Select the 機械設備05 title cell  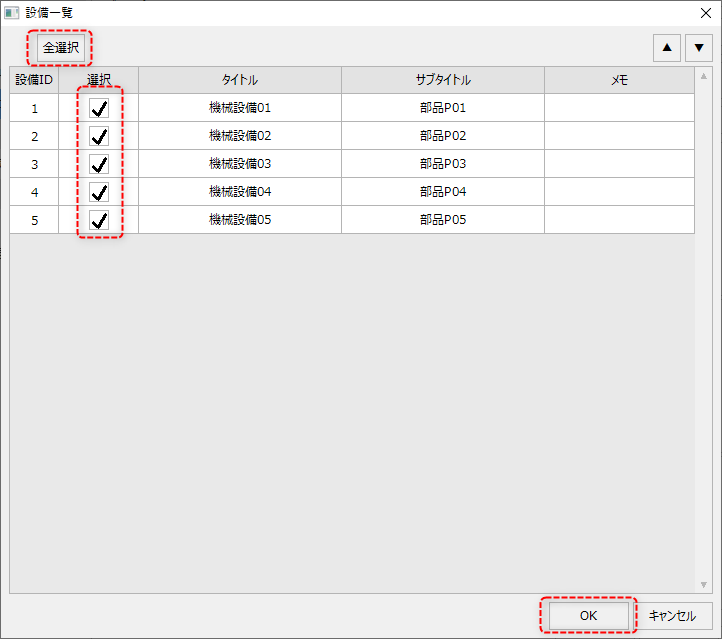(x=240, y=220)
